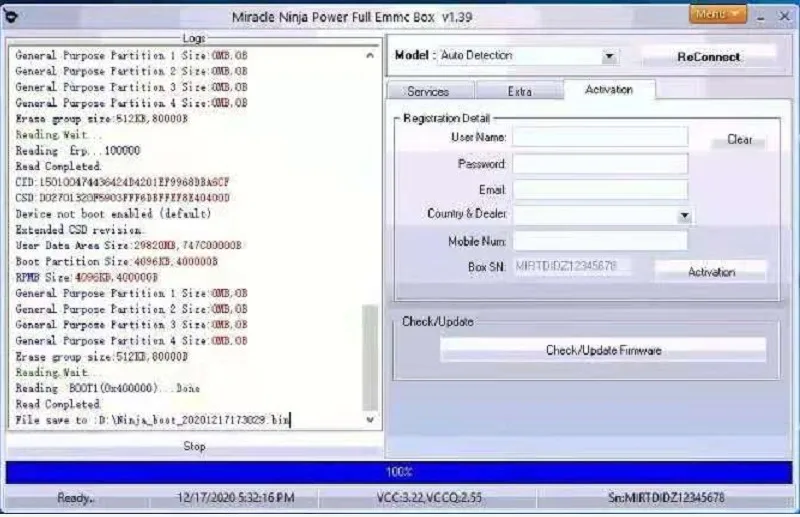Select the Activation tab
Screen dimensions: 800x517
(x=609, y=90)
